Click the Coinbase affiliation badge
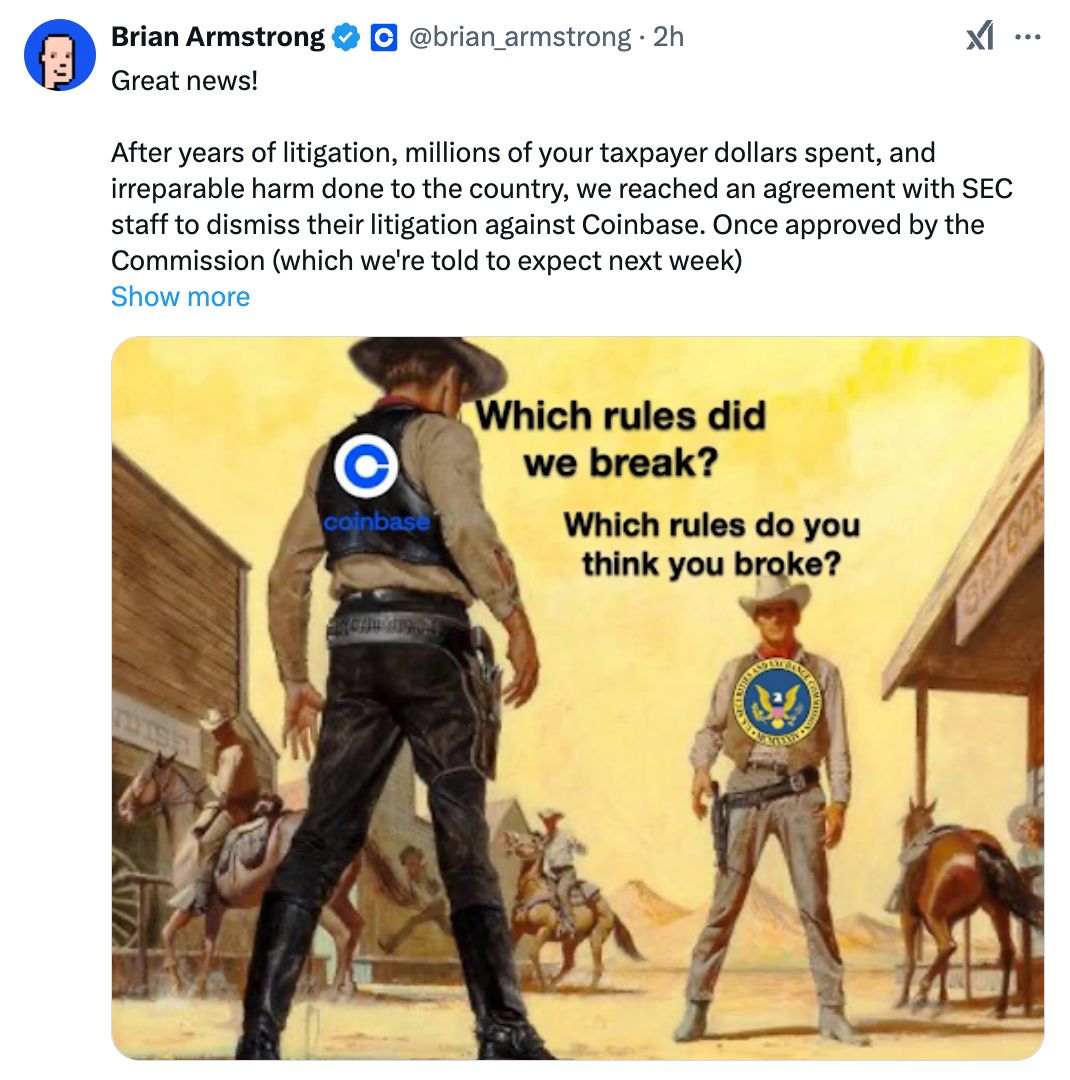This screenshot has height=1080, width=1070. pos(384,37)
